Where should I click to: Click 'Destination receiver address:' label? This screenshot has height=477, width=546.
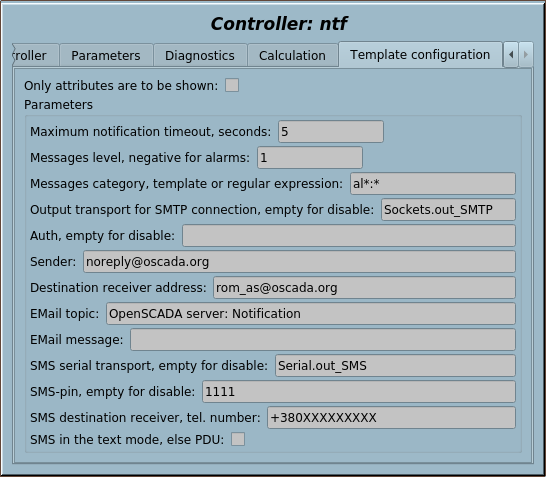coord(118,288)
